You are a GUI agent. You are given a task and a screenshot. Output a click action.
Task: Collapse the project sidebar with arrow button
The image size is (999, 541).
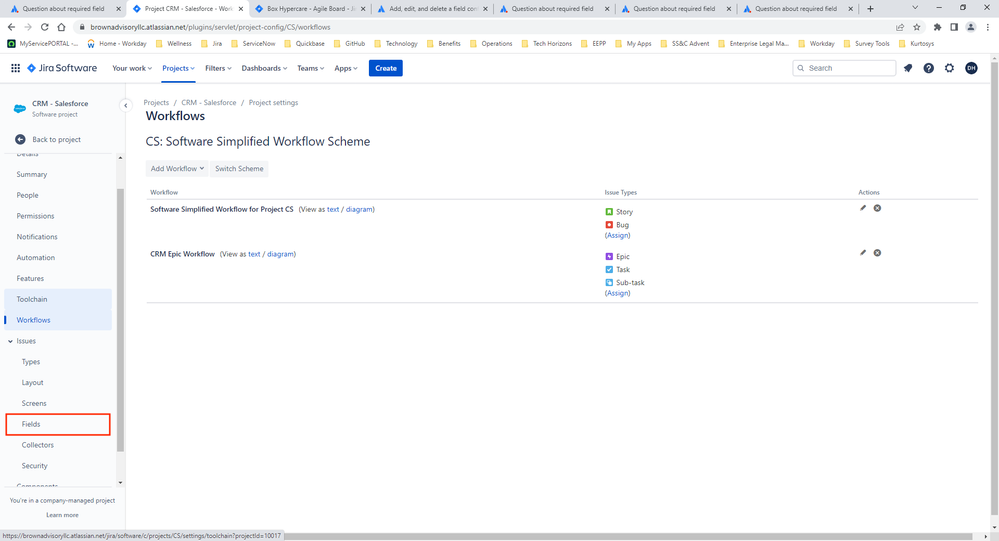pos(126,106)
